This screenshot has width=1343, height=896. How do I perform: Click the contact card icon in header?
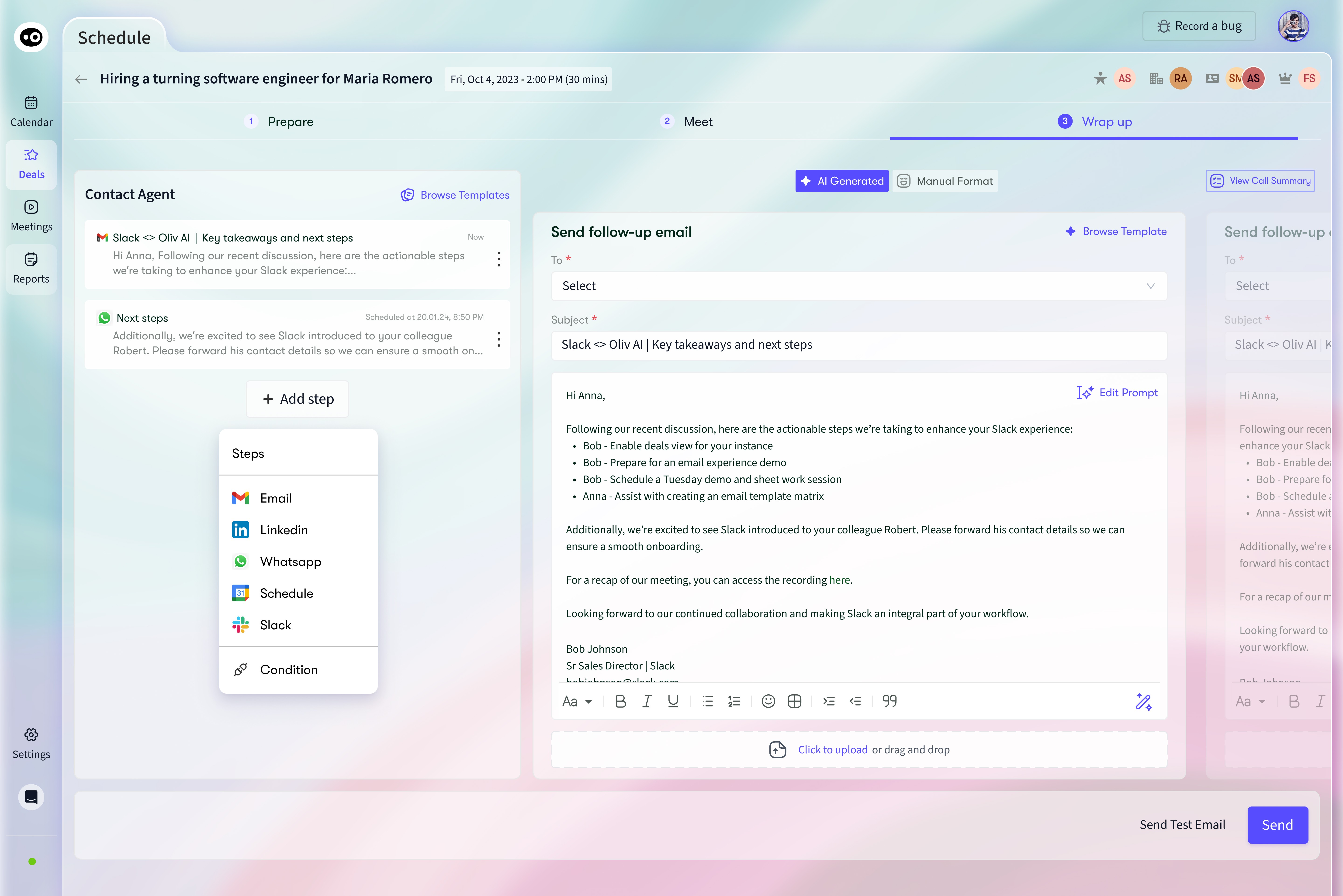point(1212,78)
